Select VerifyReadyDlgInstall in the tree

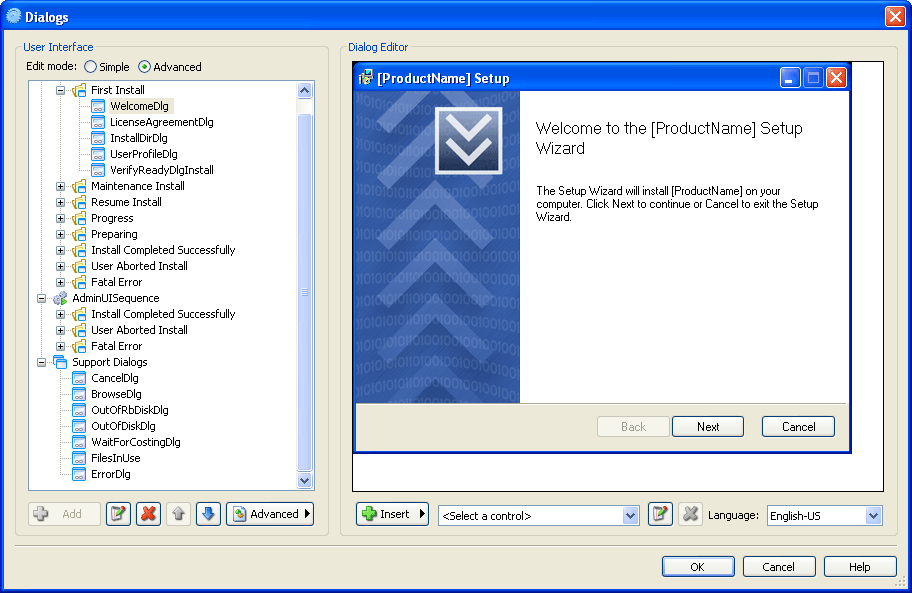[162, 170]
